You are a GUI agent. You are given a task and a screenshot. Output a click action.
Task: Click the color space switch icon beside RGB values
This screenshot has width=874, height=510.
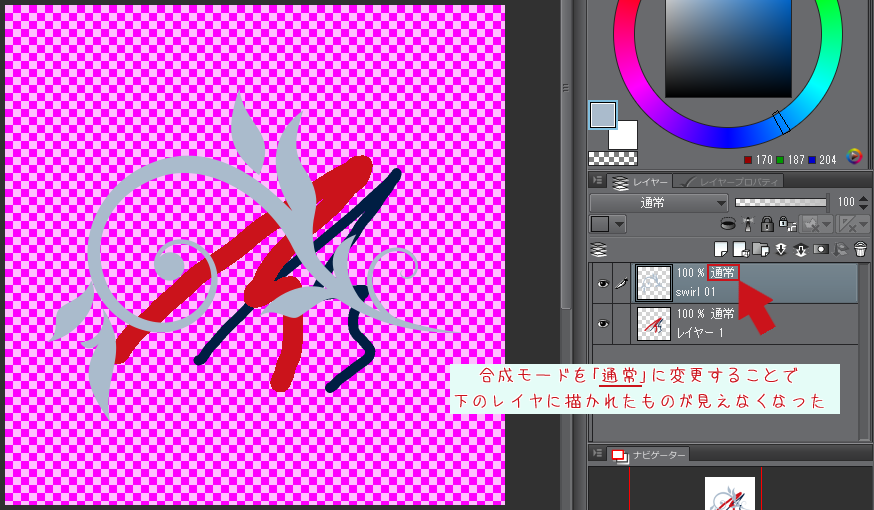854,157
